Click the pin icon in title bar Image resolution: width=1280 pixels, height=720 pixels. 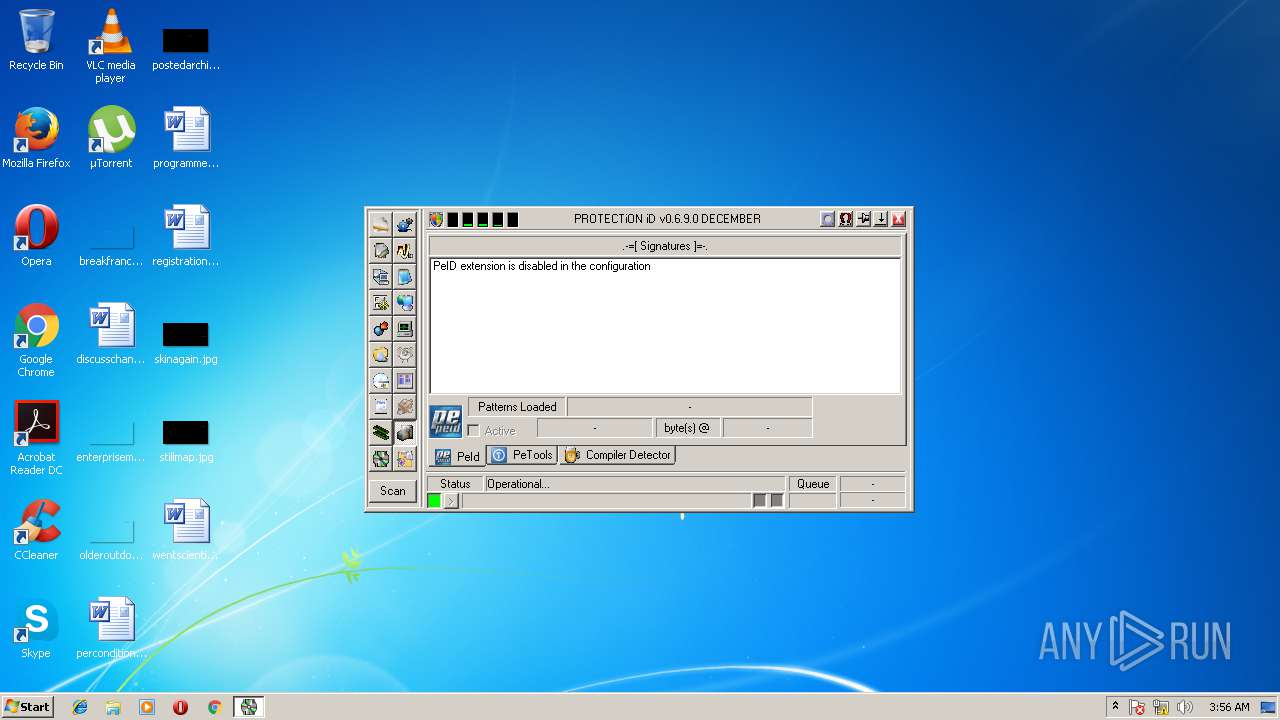pos(863,219)
